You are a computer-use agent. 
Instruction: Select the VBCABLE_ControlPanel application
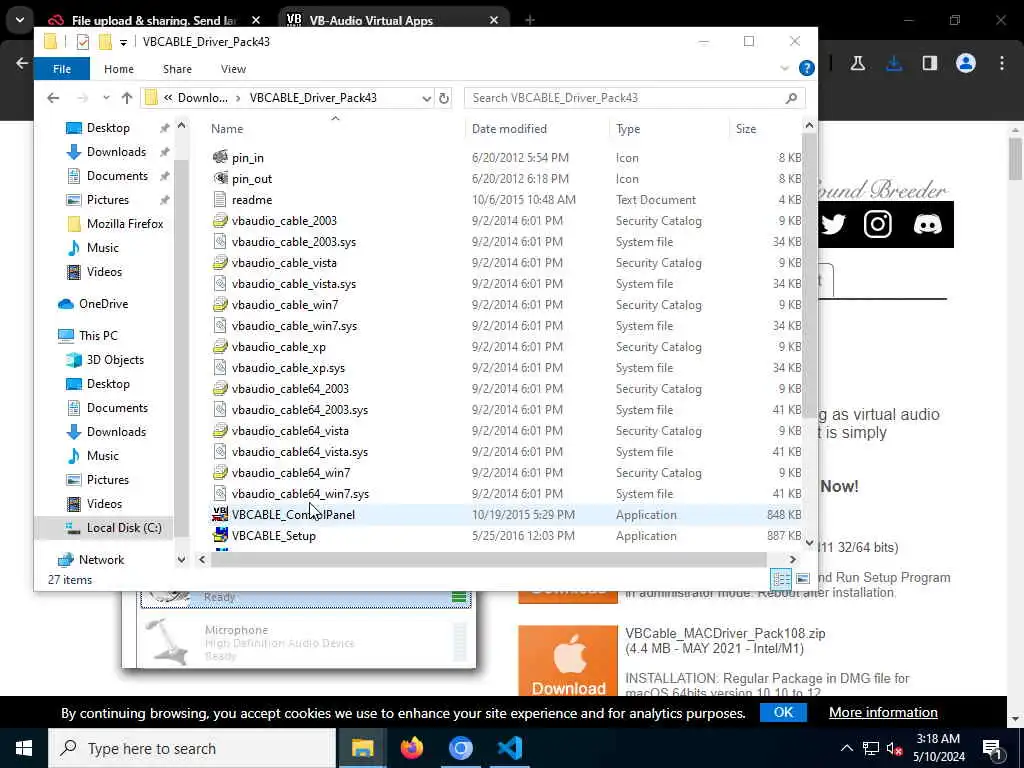(293, 515)
